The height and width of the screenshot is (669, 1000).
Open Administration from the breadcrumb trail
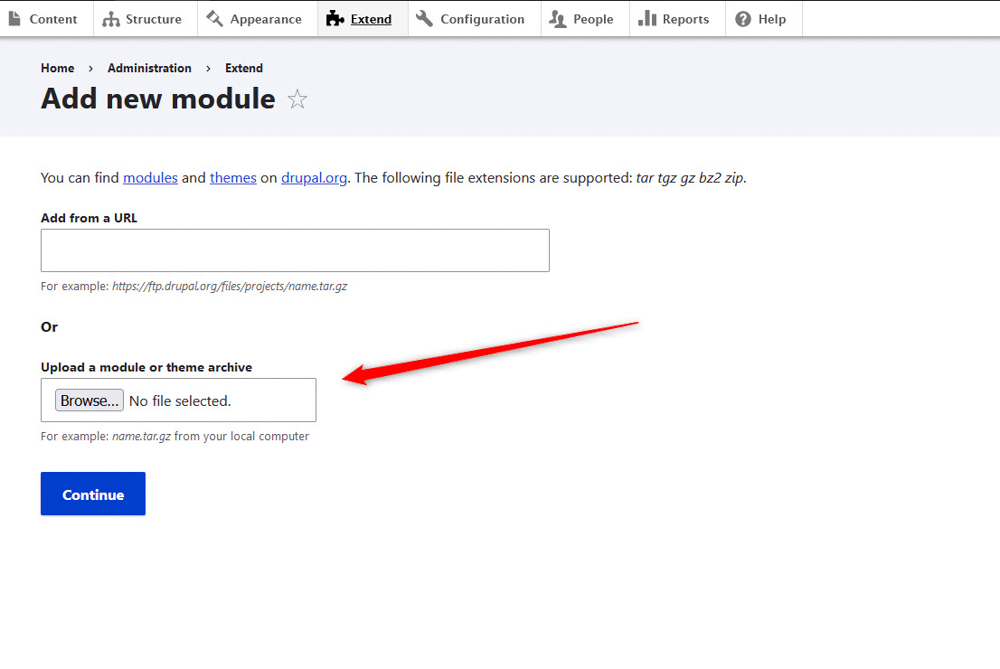[149, 68]
